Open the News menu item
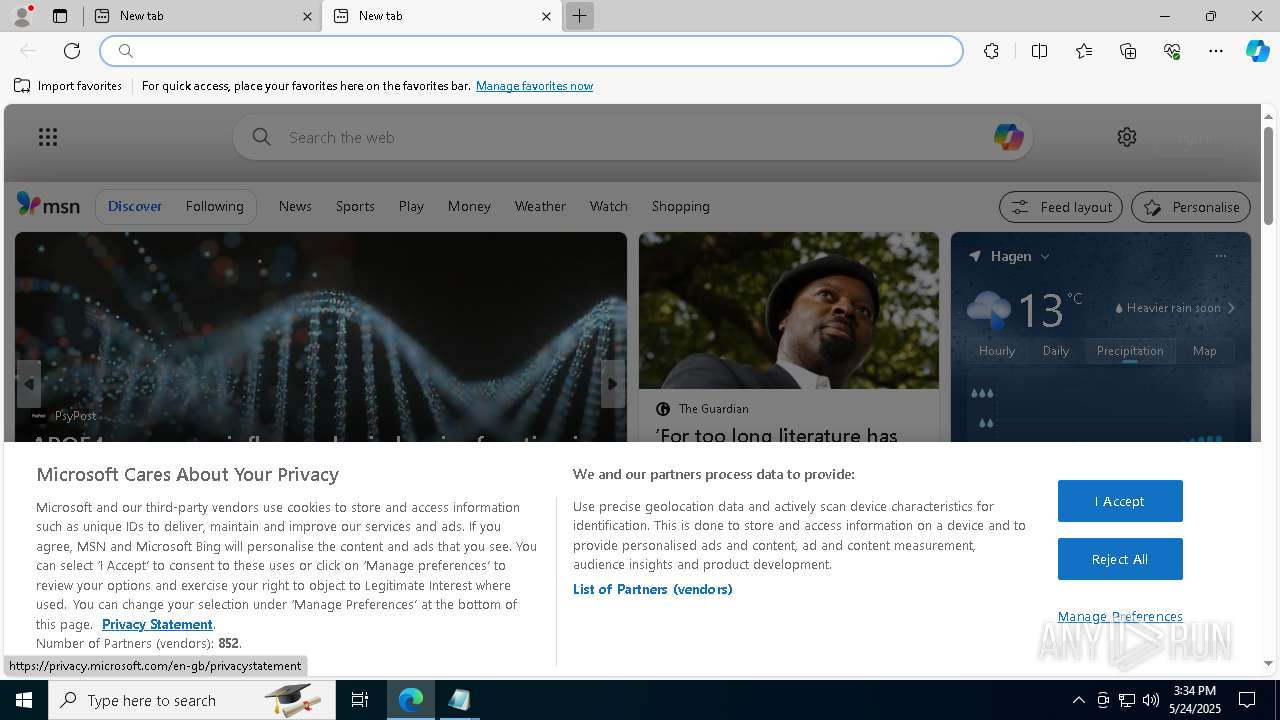The height and width of the screenshot is (720, 1280). pos(295,206)
